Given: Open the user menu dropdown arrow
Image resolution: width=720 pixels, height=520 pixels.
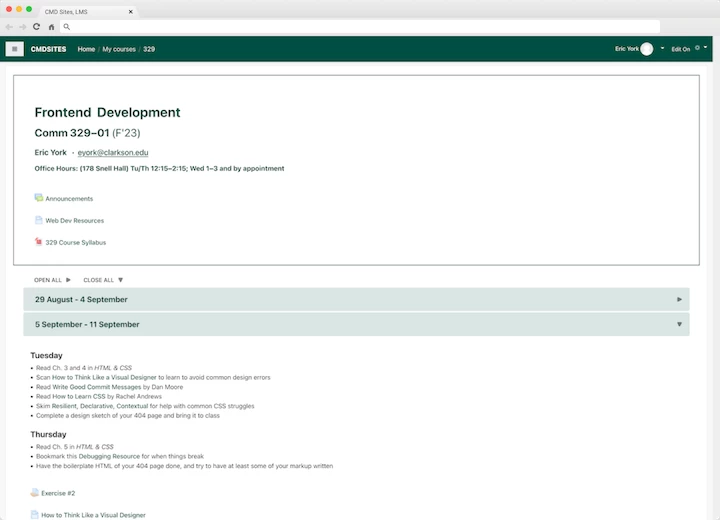Looking at the screenshot, I should [x=662, y=48].
